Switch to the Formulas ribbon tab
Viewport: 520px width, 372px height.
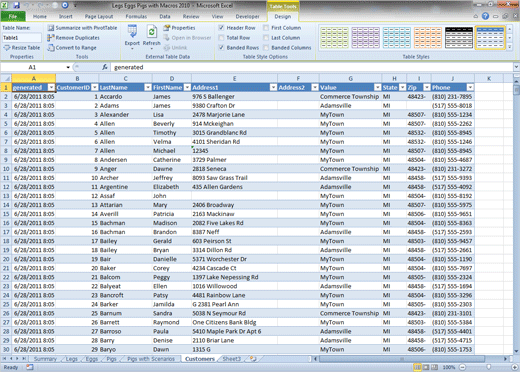pyautogui.click(x=136, y=16)
